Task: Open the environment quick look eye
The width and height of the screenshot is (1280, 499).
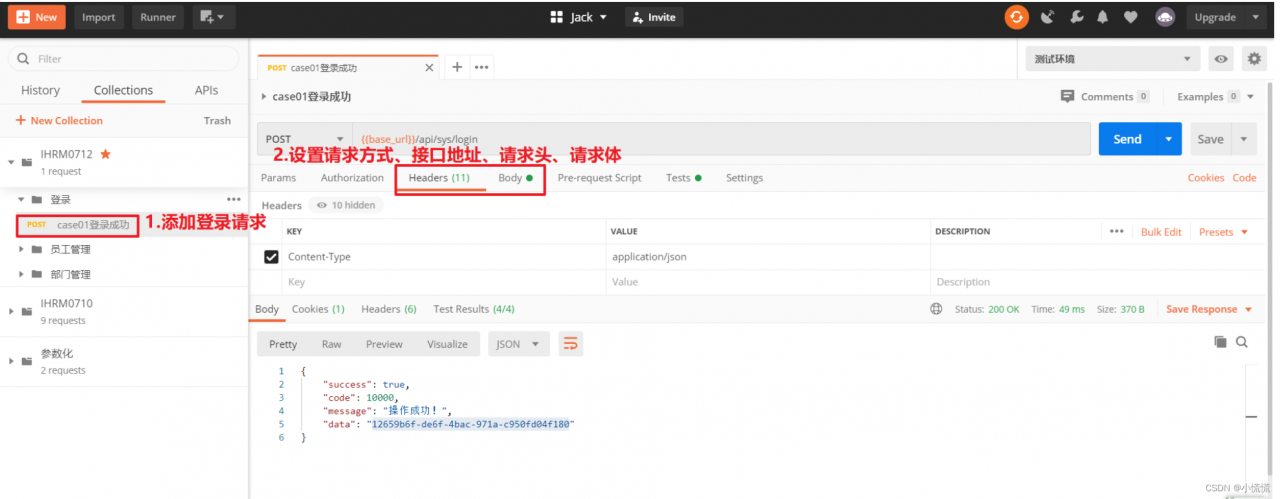Action: pyautogui.click(x=1221, y=59)
